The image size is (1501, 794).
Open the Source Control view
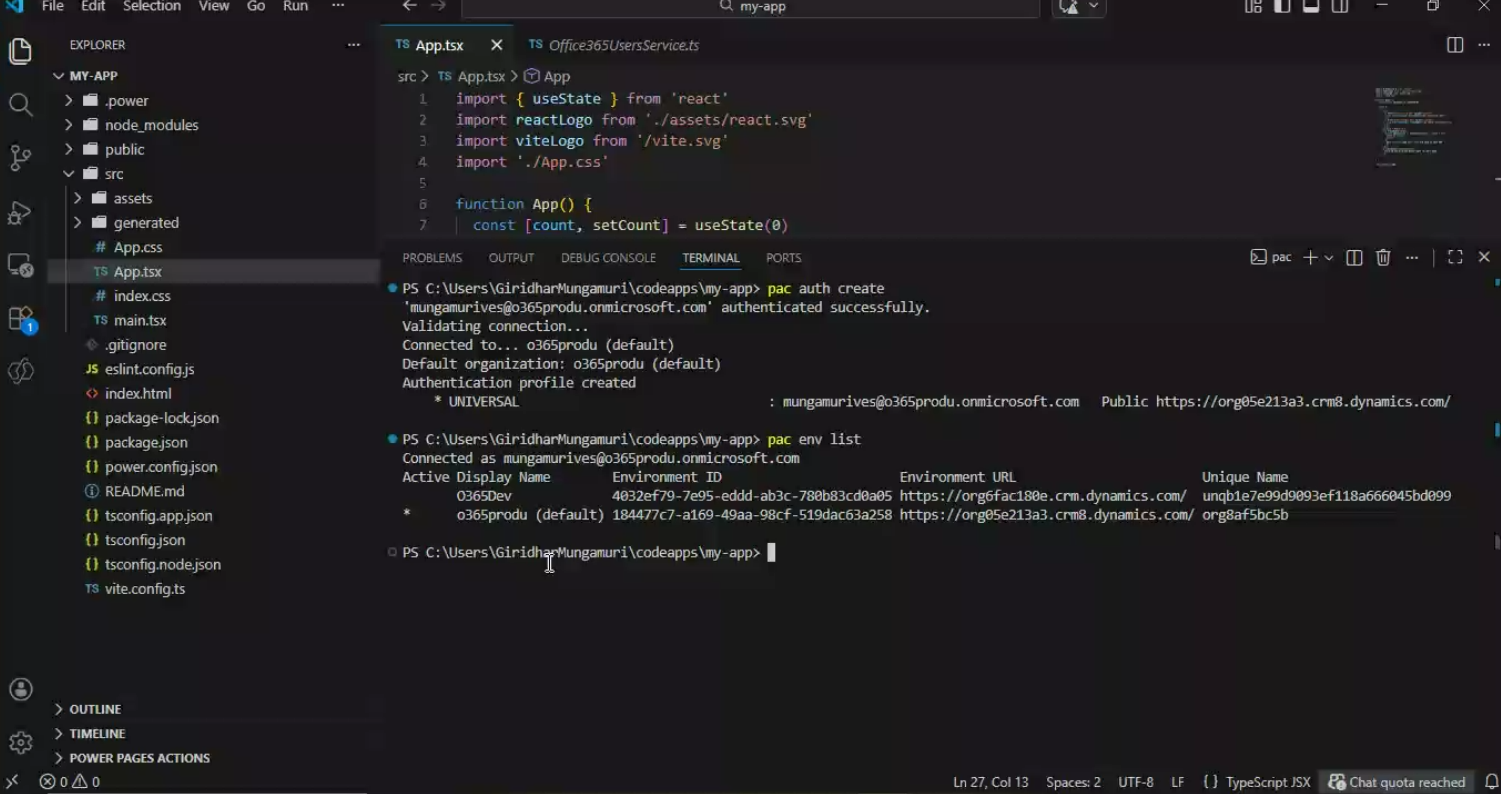coord(20,158)
